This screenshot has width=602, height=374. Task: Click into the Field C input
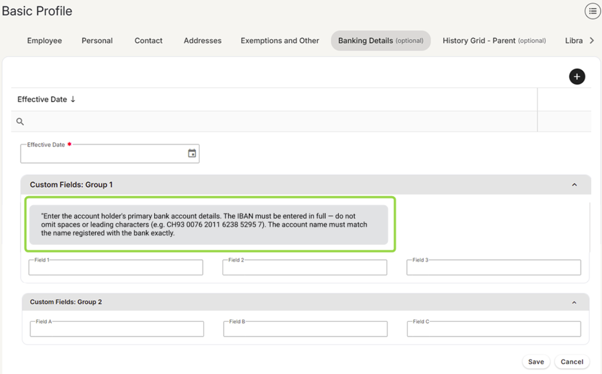coord(494,329)
